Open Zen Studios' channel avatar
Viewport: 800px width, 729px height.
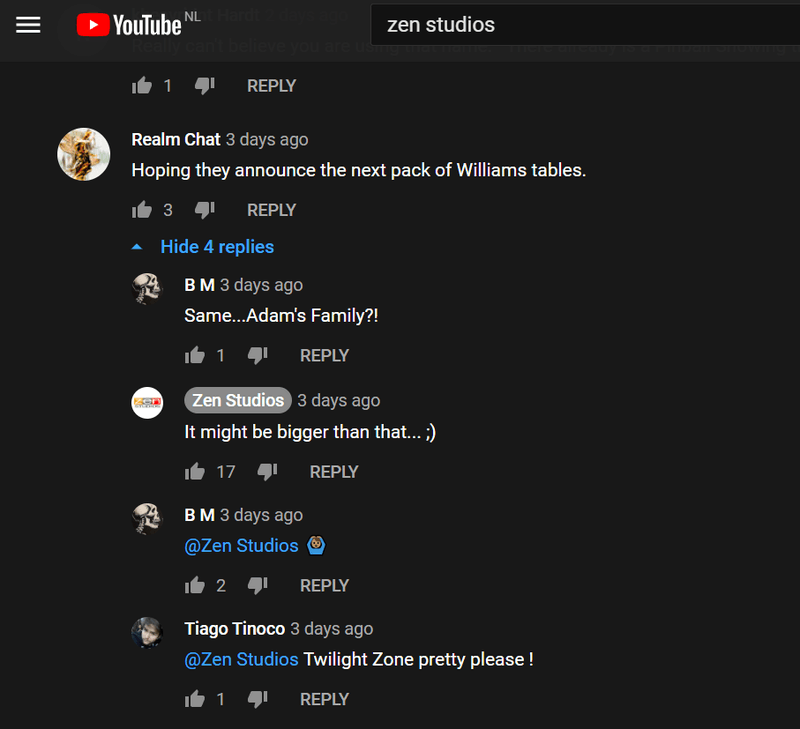(147, 403)
